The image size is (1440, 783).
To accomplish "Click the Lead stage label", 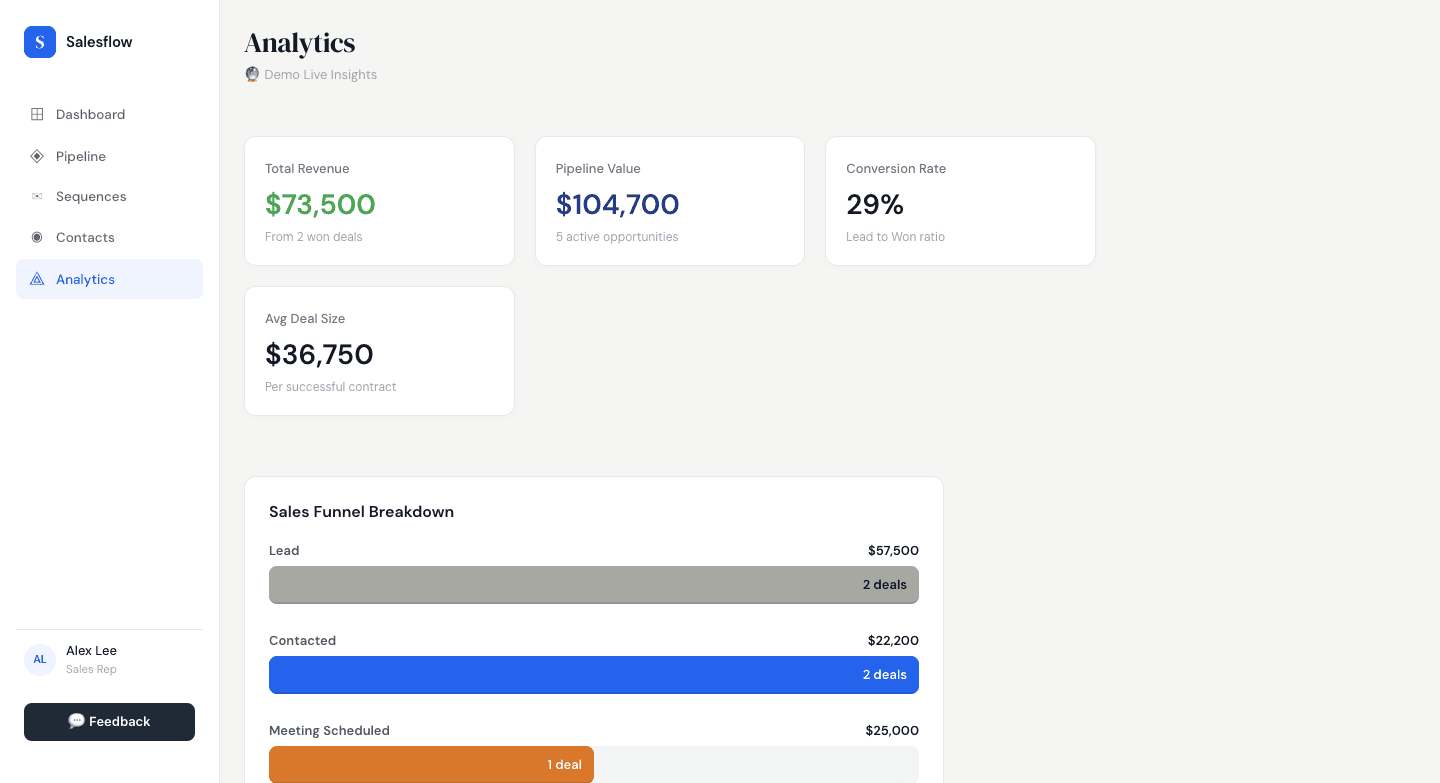I will 284,551.
